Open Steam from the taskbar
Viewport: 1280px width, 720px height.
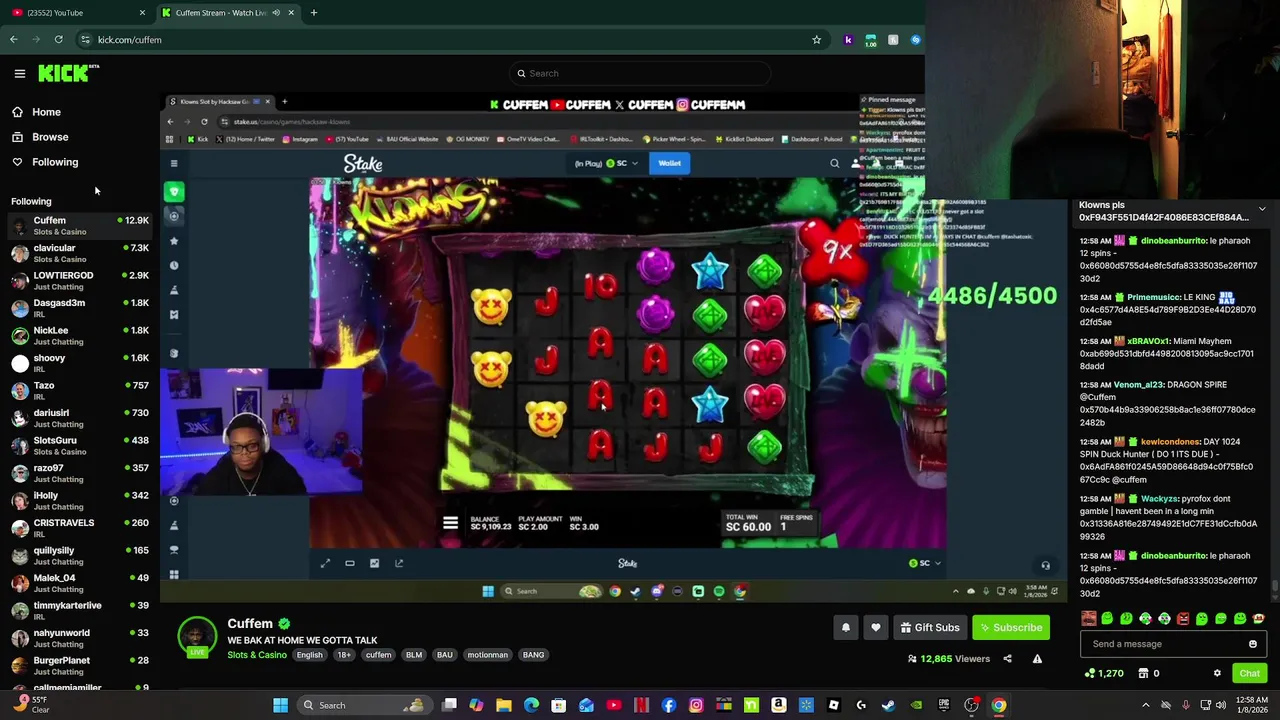pos(888,706)
